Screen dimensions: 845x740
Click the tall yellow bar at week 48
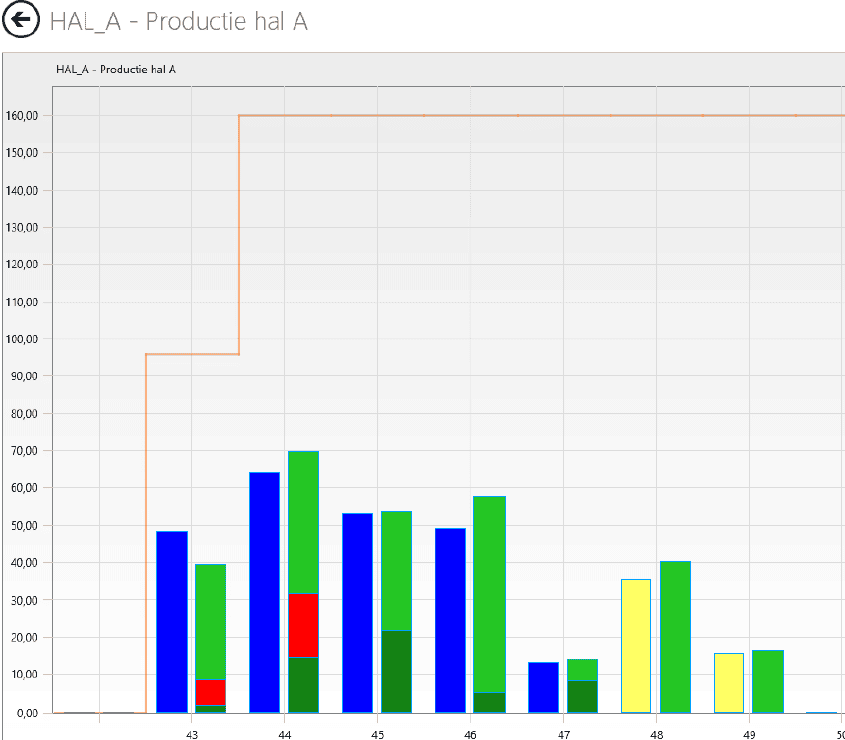pyautogui.click(x=636, y=645)
